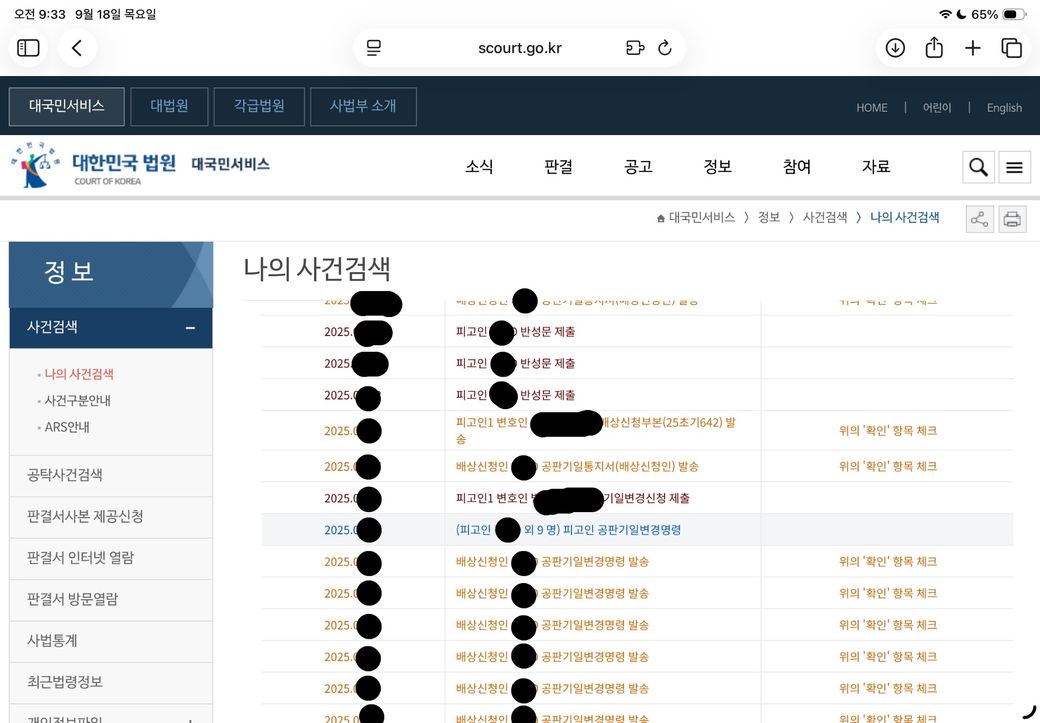
Task: Reload the page with the refresh icon
Action: (x=664, y=48)
